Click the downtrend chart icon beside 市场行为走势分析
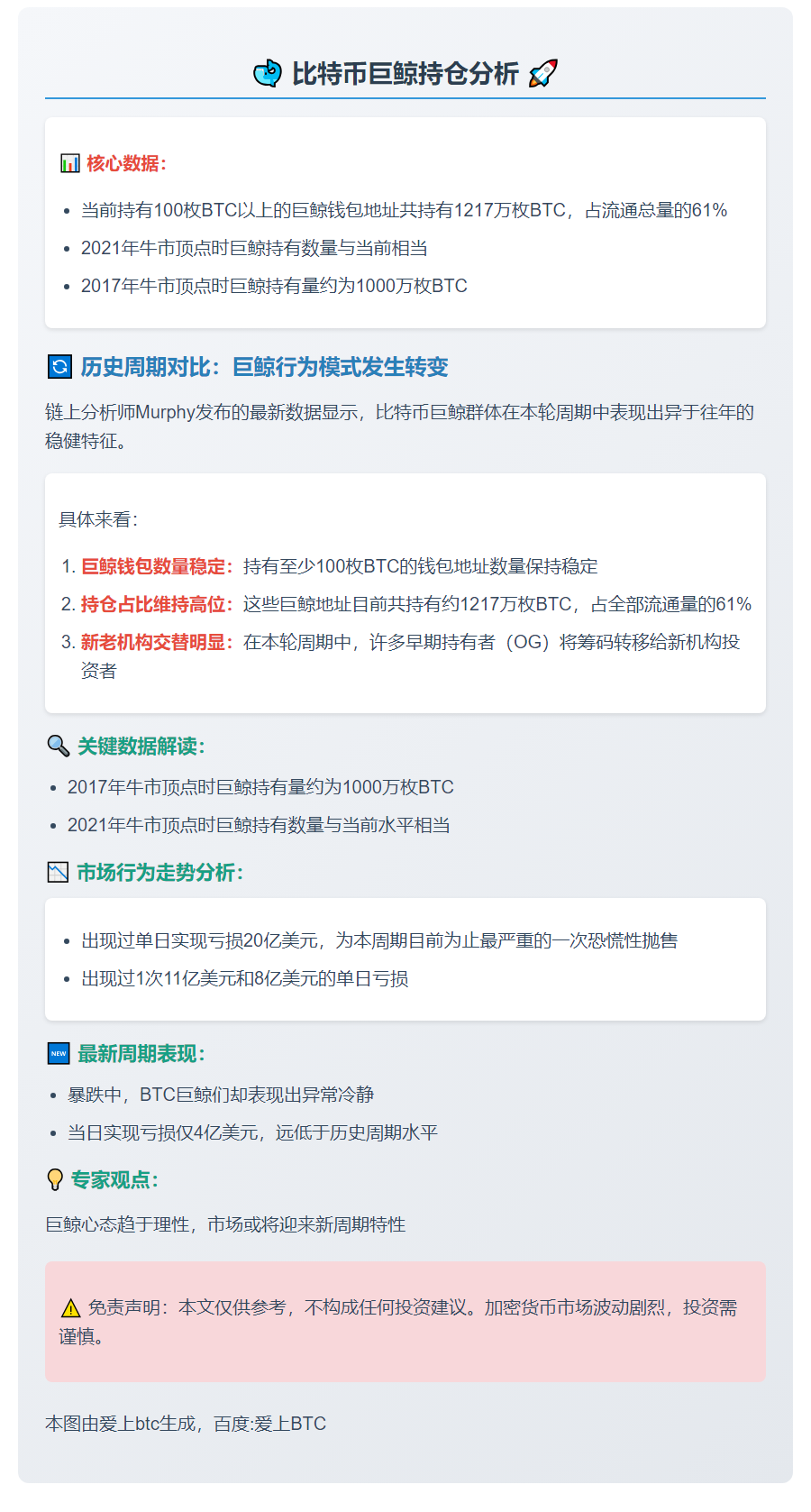This screenshot has height=1512, width=811. point(58,872)
